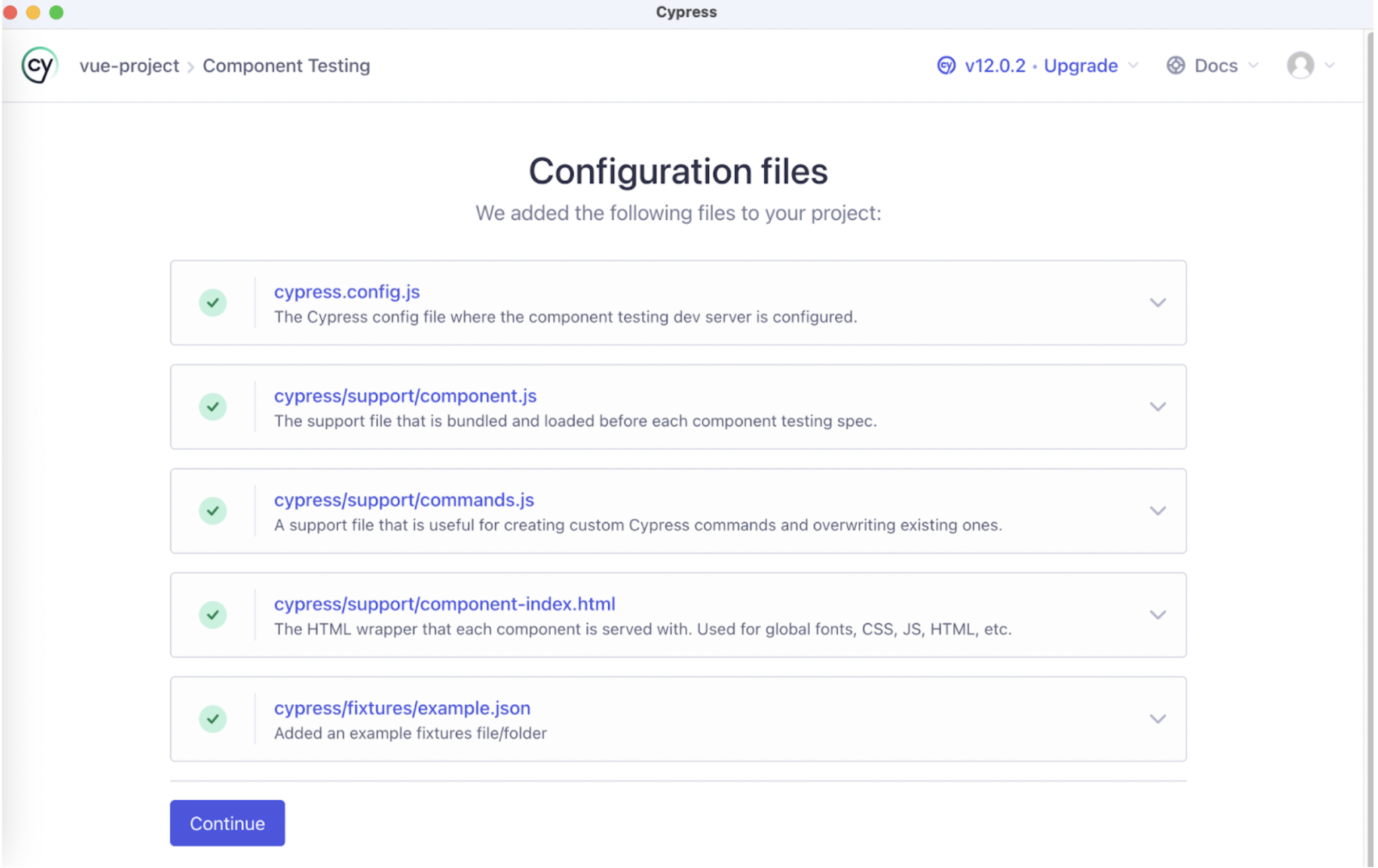The image size is (1378, 868).
Task: Click the green checkmark on commands.js entry
Action: [213, 511]
